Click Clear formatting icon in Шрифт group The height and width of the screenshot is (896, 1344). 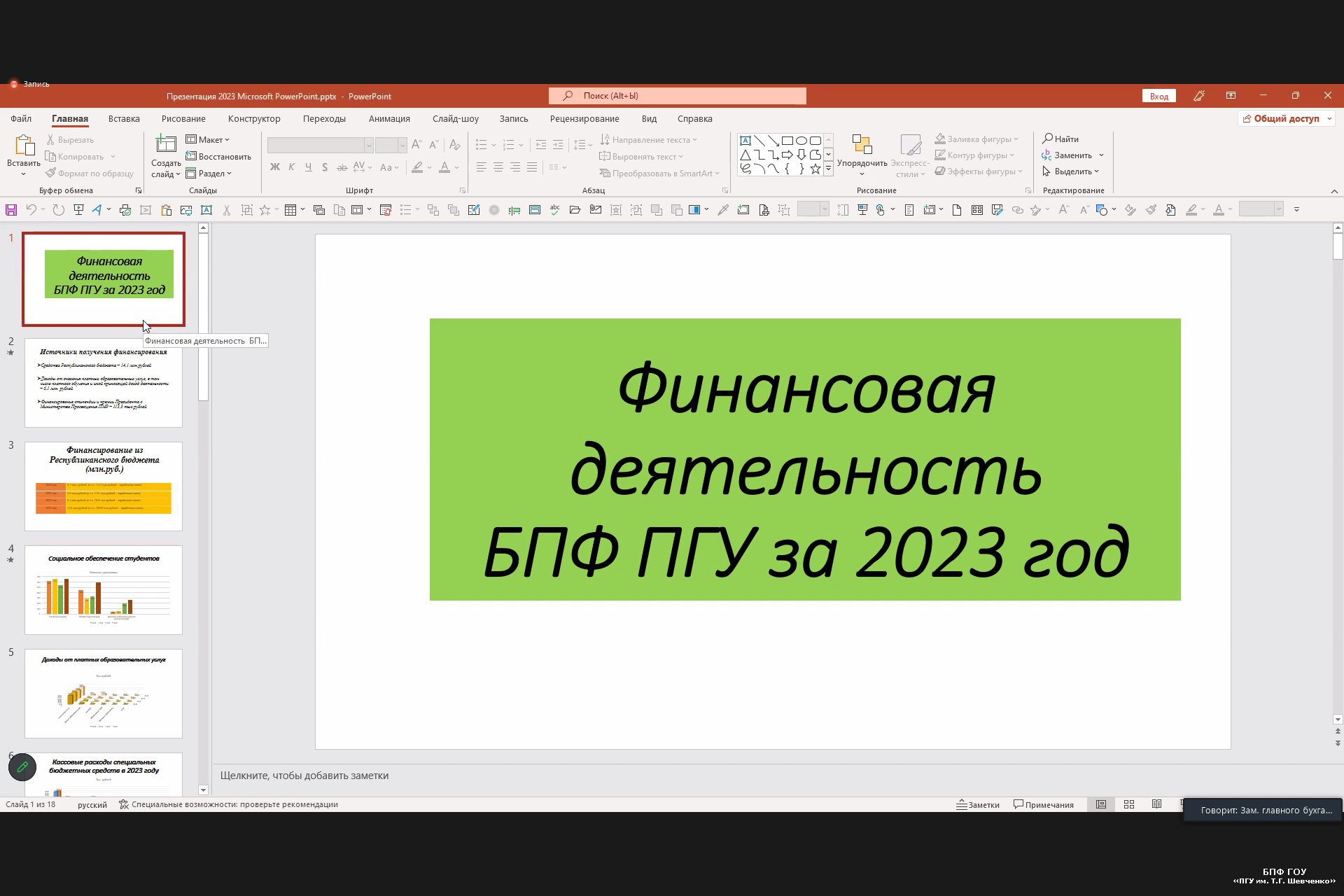pos(454,145)
